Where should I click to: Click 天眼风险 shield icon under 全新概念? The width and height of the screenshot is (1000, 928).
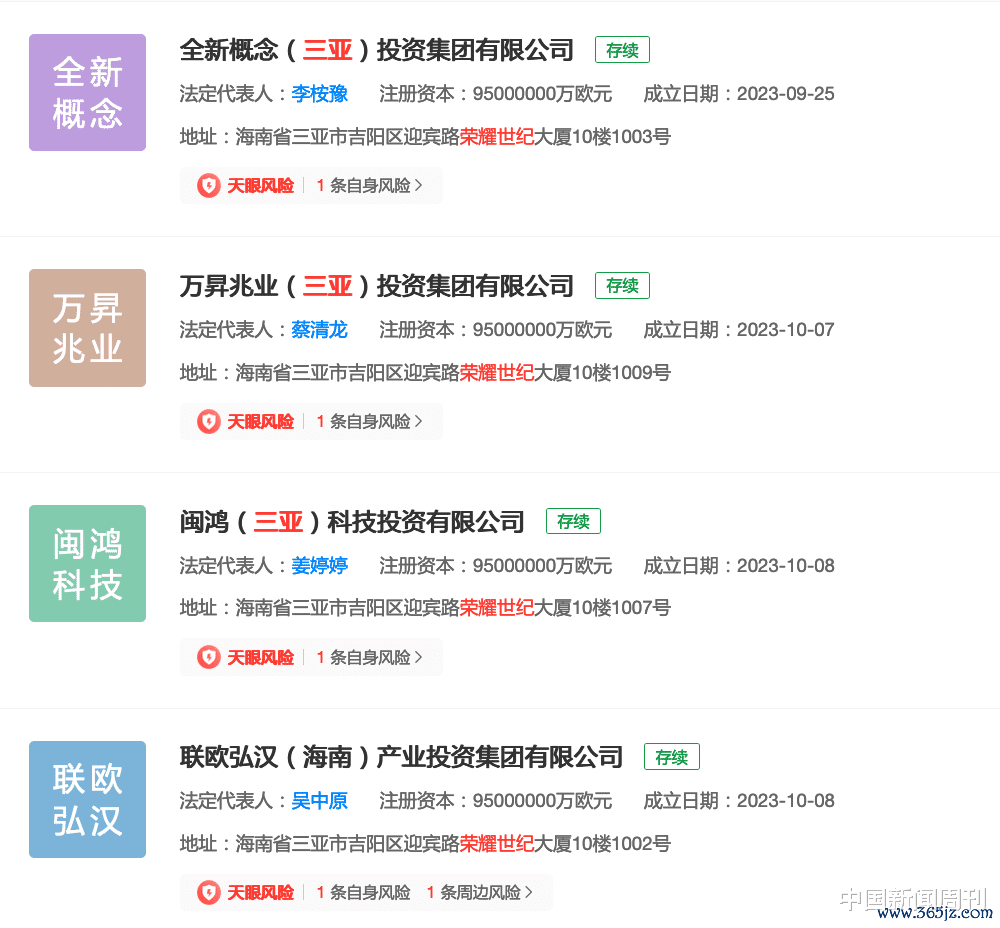click(208, 185)
